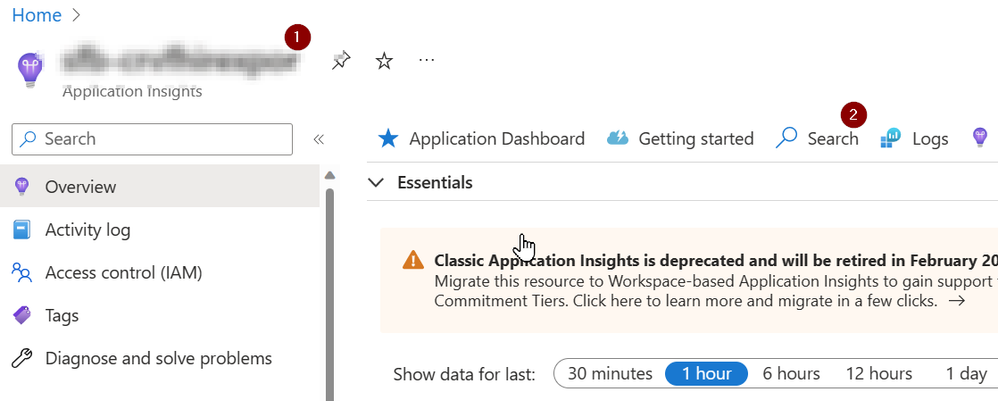Click the Home breadcrumb link
This screenshot has width=998, height=401.
click(x=37, y=15)
